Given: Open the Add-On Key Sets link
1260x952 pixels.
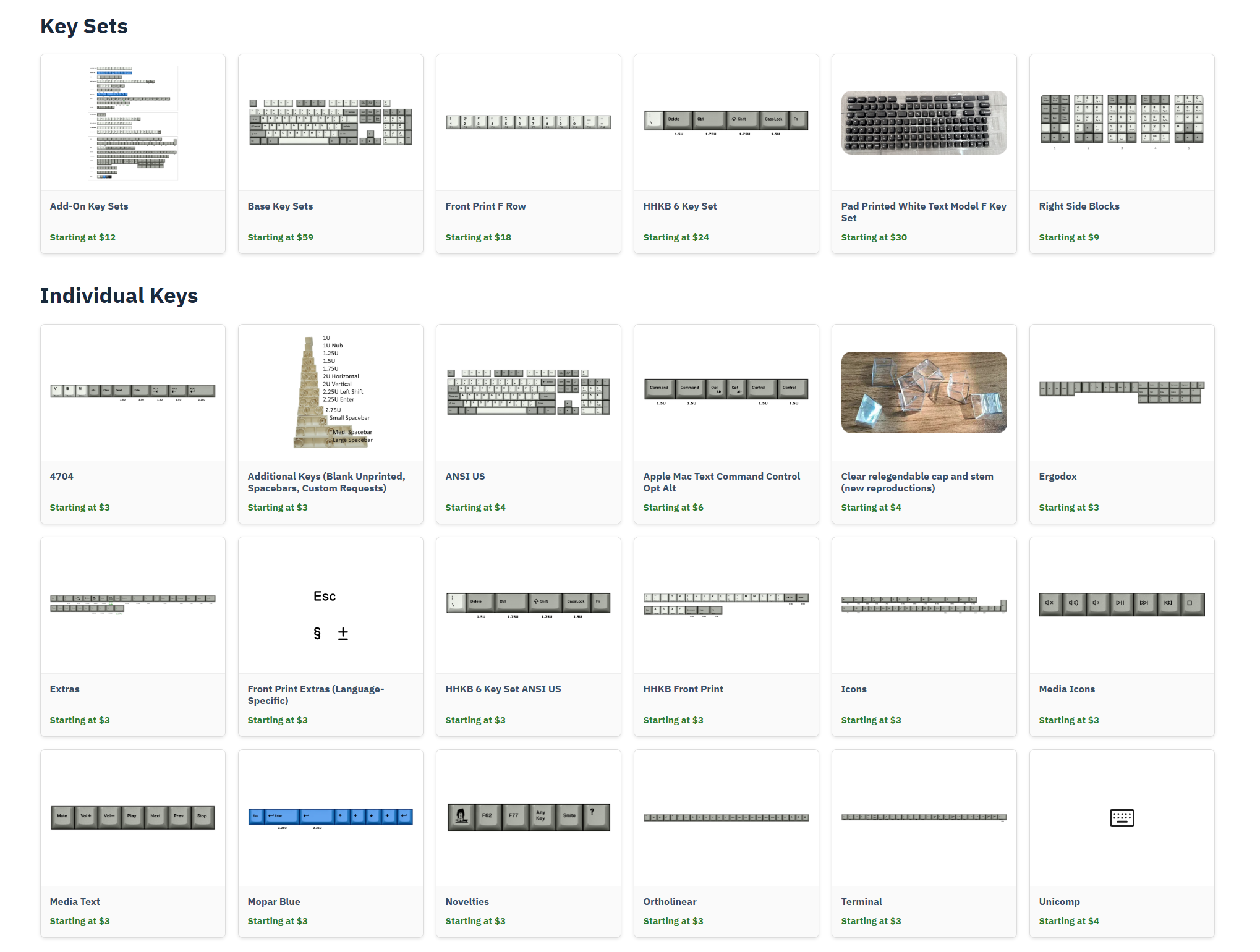Looking at the screenshot, I should (x=89, y=206).
